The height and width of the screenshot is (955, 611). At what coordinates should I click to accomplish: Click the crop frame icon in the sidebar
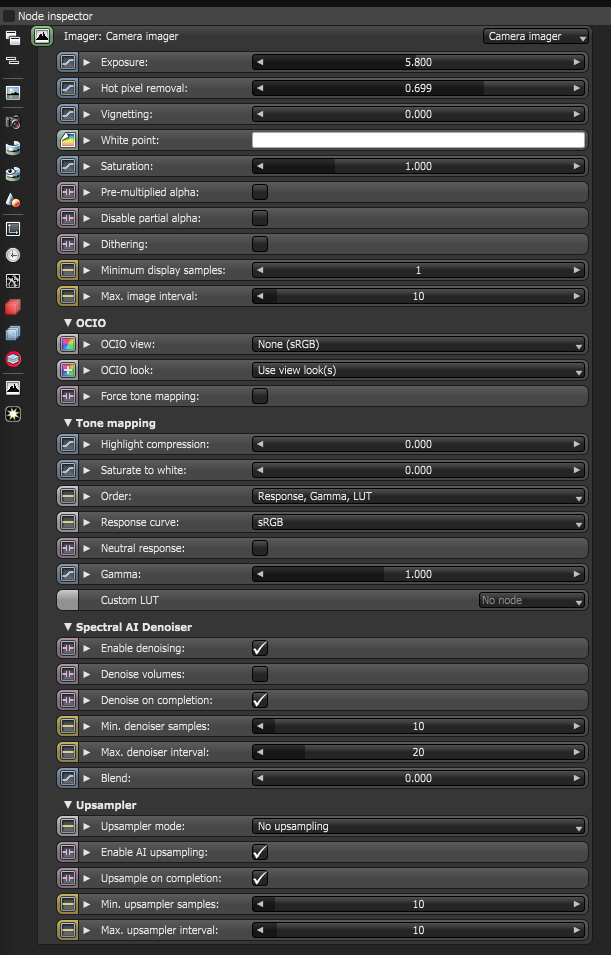(x=13, y=228)
